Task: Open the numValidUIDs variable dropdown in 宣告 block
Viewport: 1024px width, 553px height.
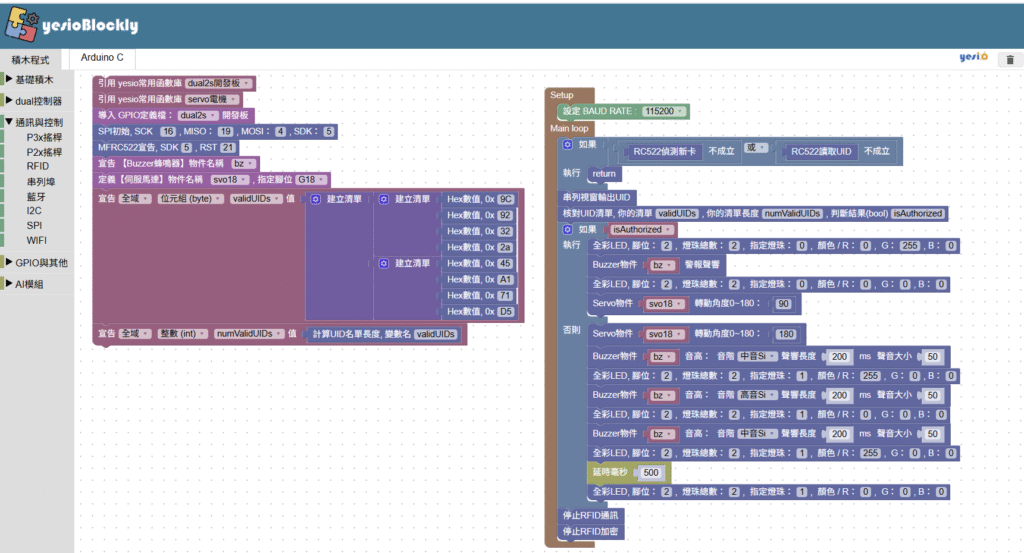Action: tap(249, 334)
